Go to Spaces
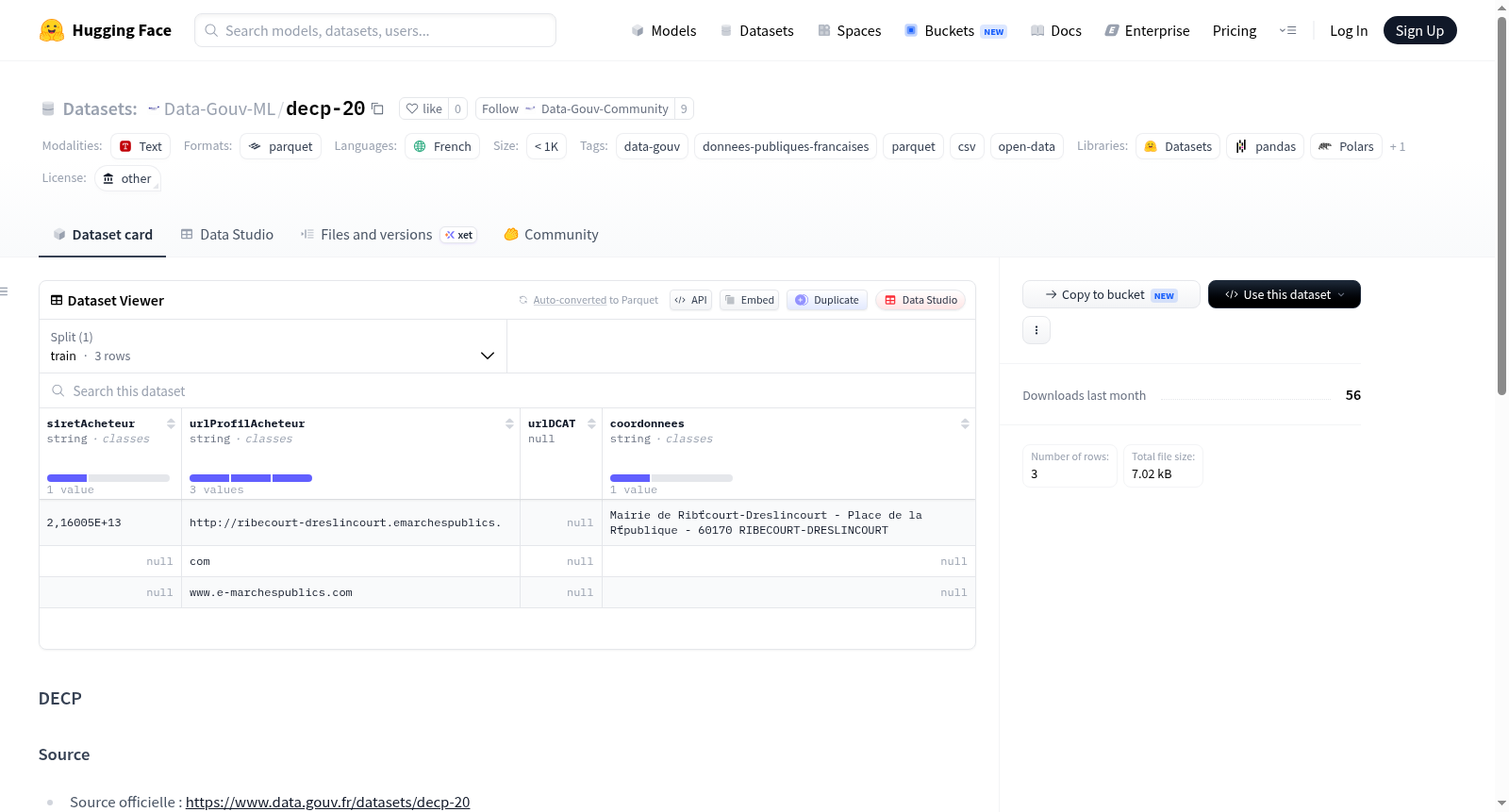This screenshot has width=1509, height=812. pos(849,30)
